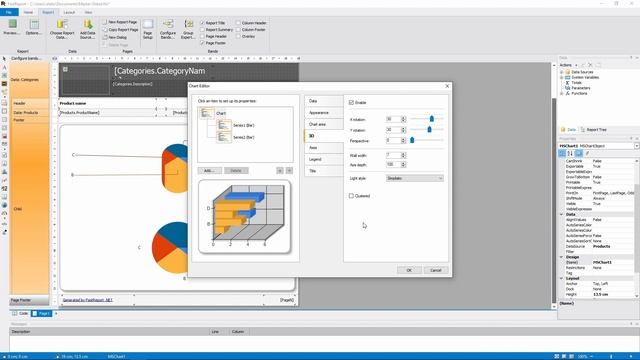Image resolution: width=640 pixels, height=360 pixels.
Task: Expand the Data Sources tree node
Action: coord(562,72)
